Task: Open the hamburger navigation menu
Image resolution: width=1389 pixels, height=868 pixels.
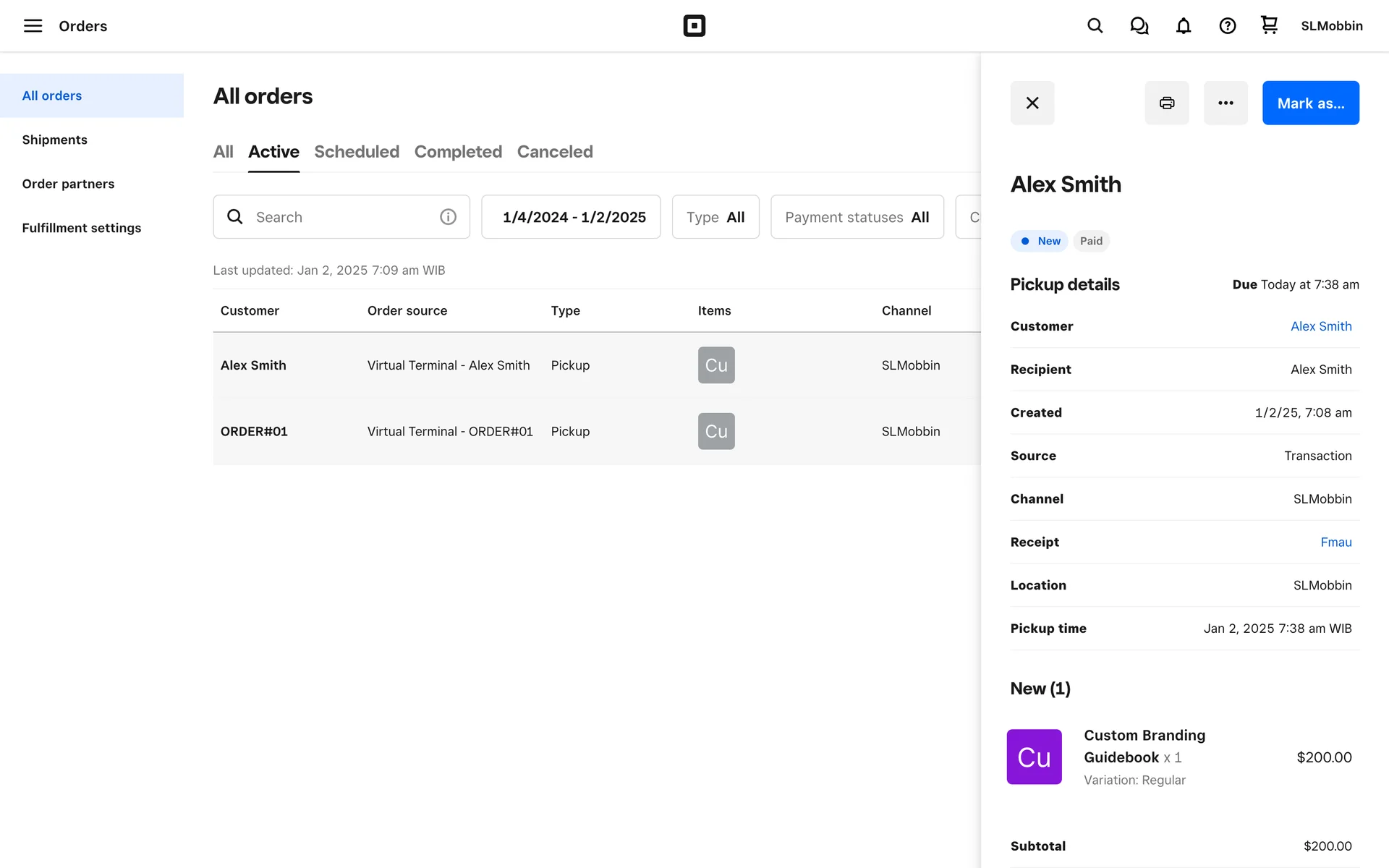Action: 33,26
